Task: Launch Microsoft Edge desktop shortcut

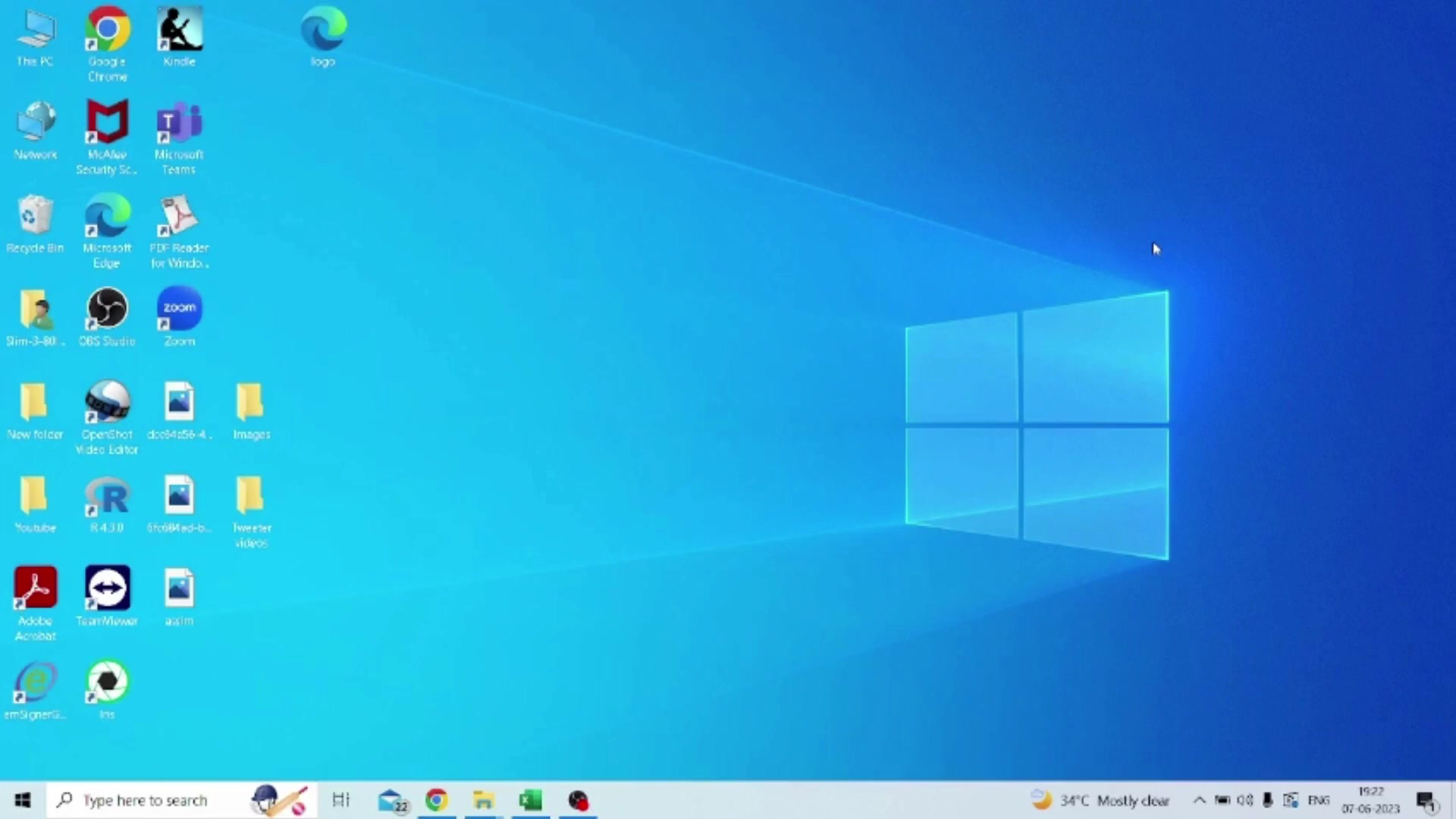Action: pos(107,231)
